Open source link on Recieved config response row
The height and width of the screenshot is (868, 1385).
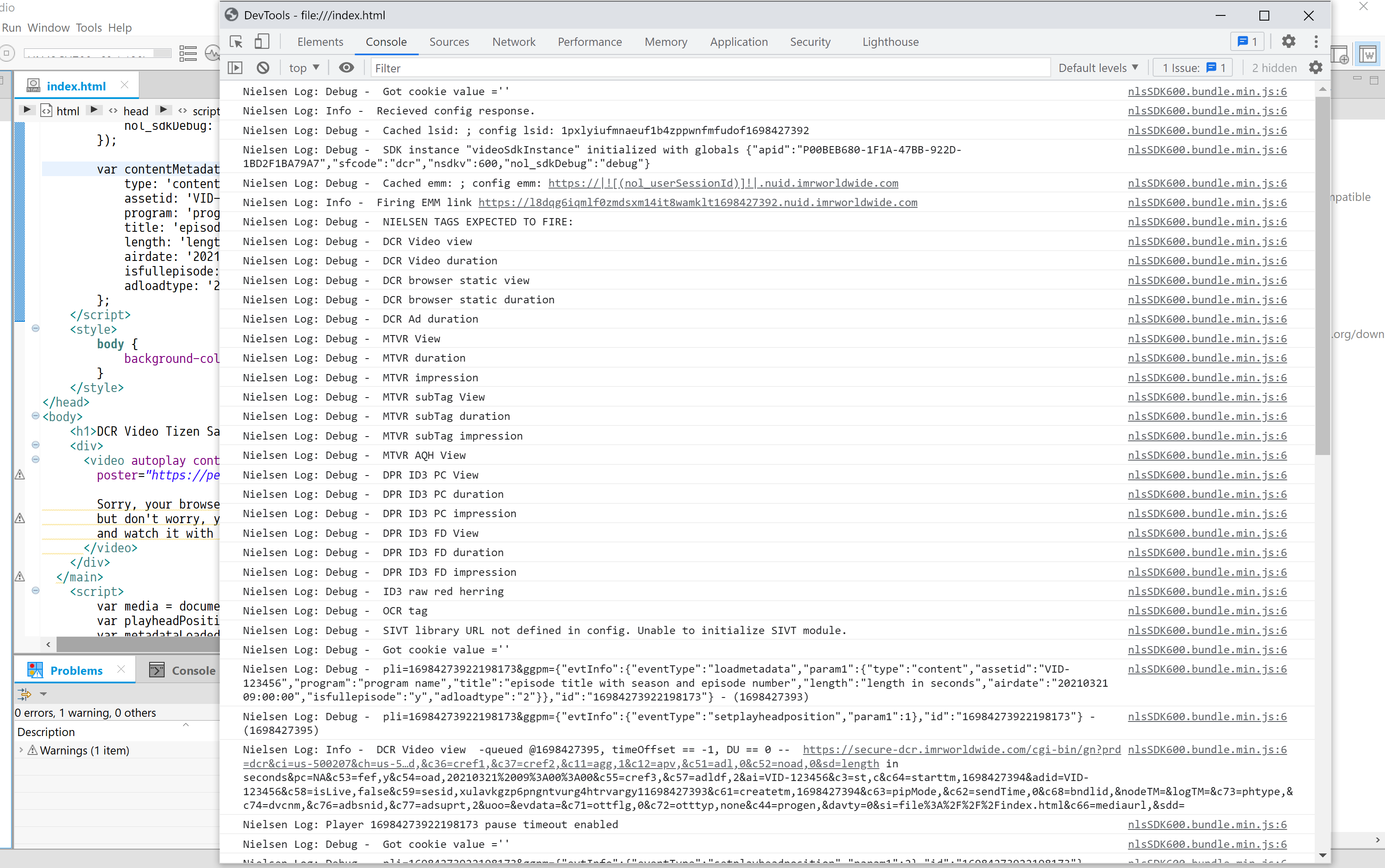(x=1207, y=111)
